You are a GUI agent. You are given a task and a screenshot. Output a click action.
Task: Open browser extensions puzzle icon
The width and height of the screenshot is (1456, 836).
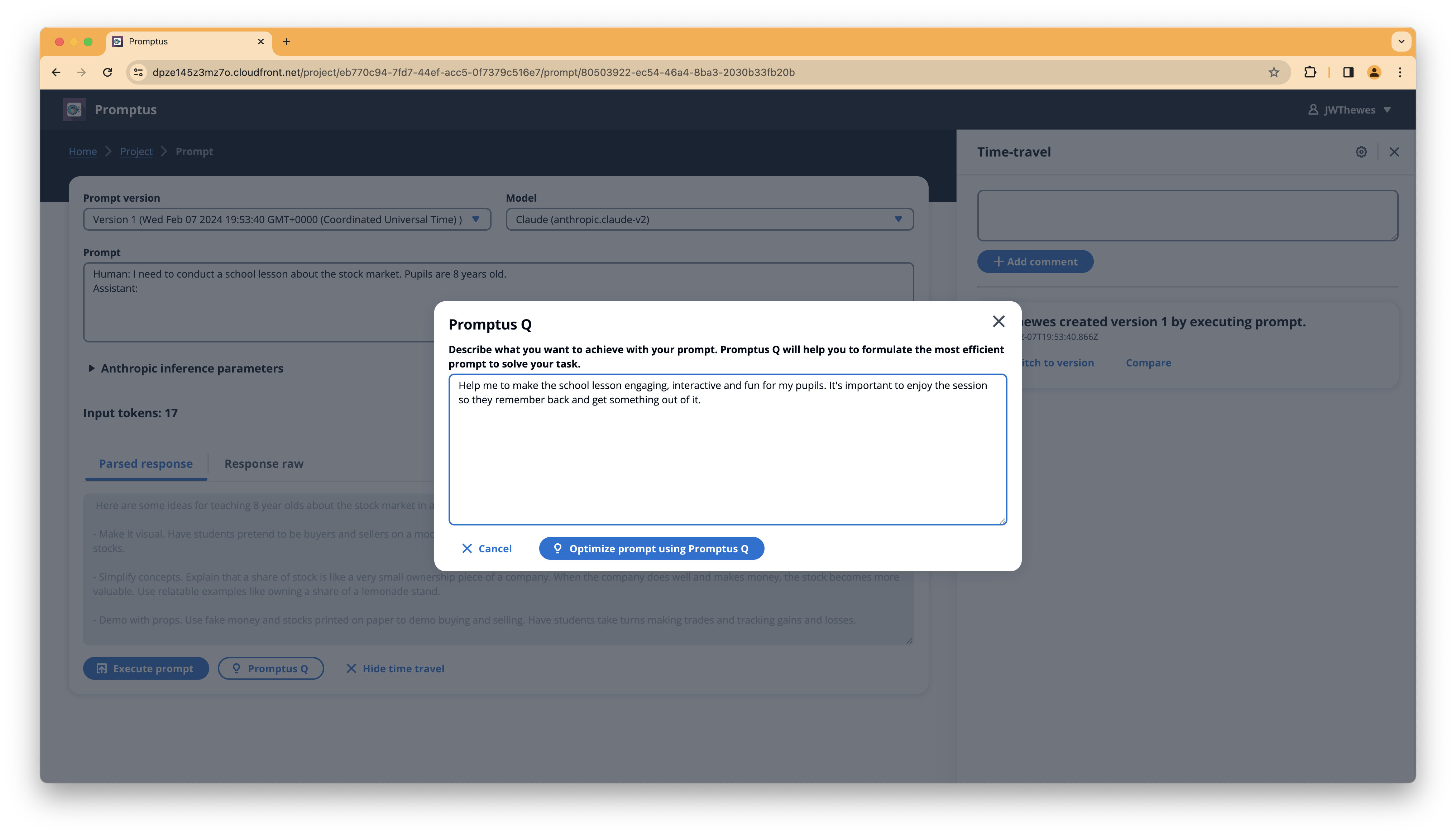1309,72
